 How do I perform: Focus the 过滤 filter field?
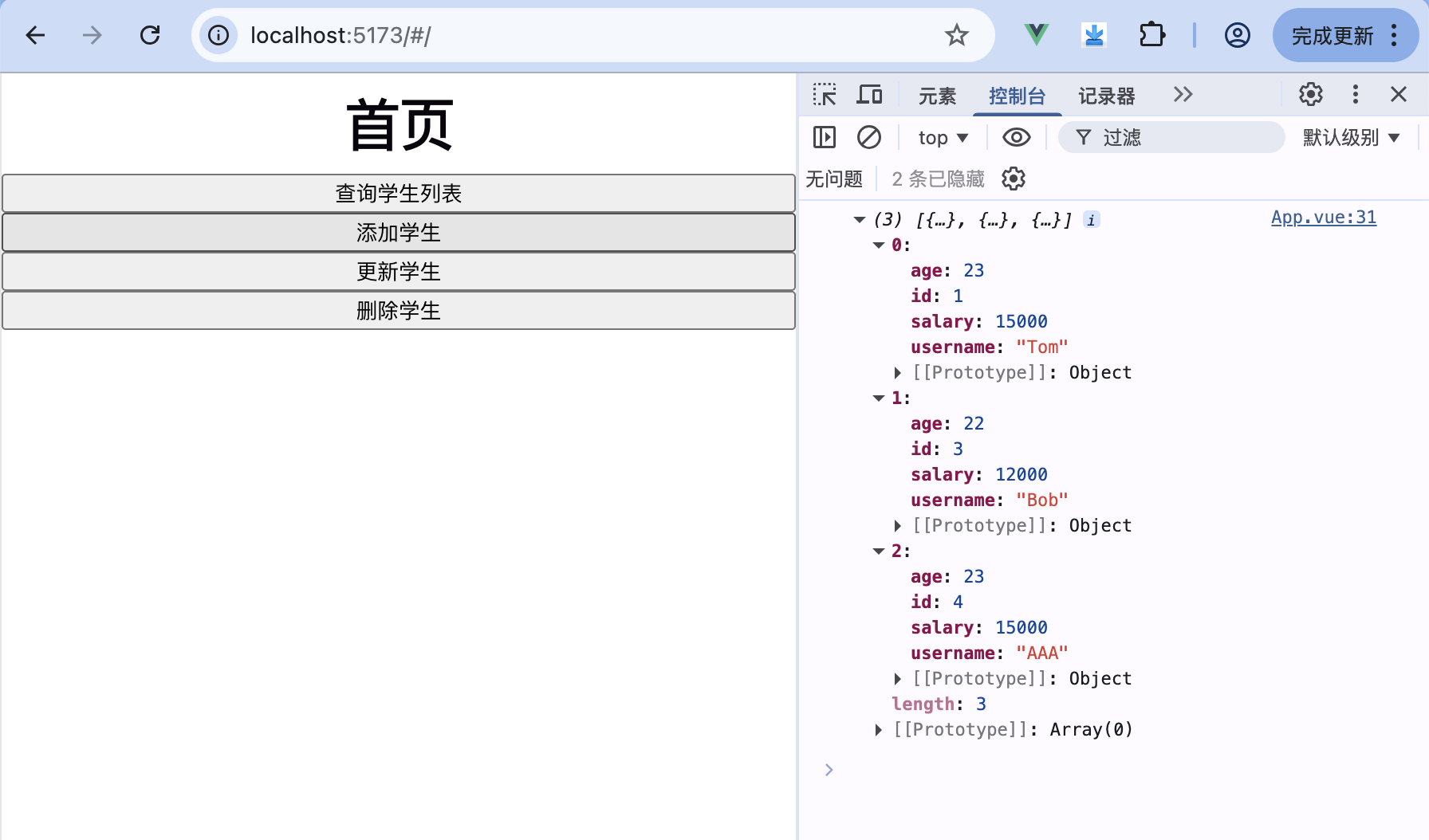[x=1171, y=137]
